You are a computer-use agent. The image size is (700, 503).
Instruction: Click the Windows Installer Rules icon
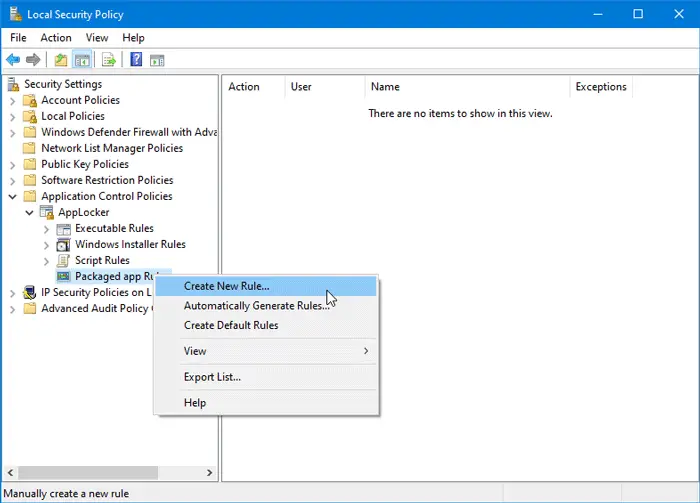click(64, 244)
